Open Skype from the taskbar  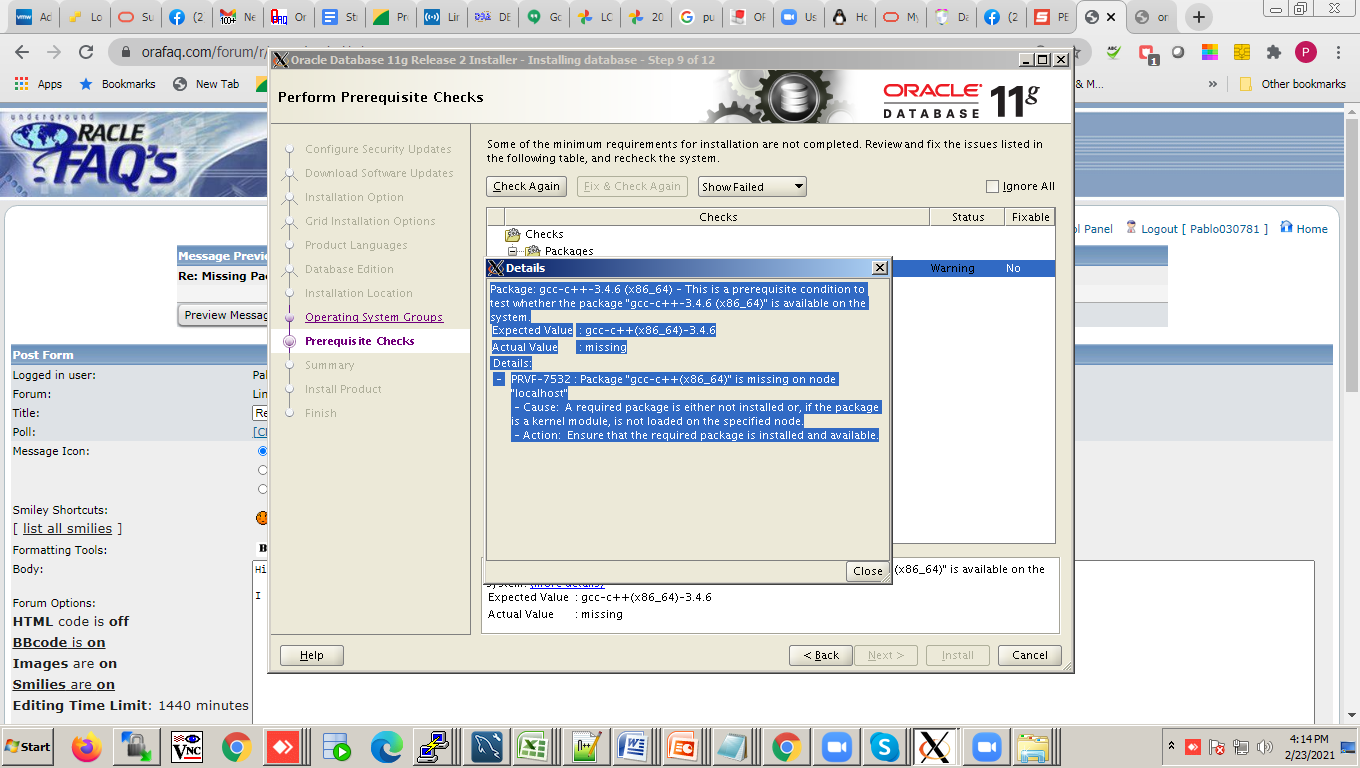click(884, 747)
